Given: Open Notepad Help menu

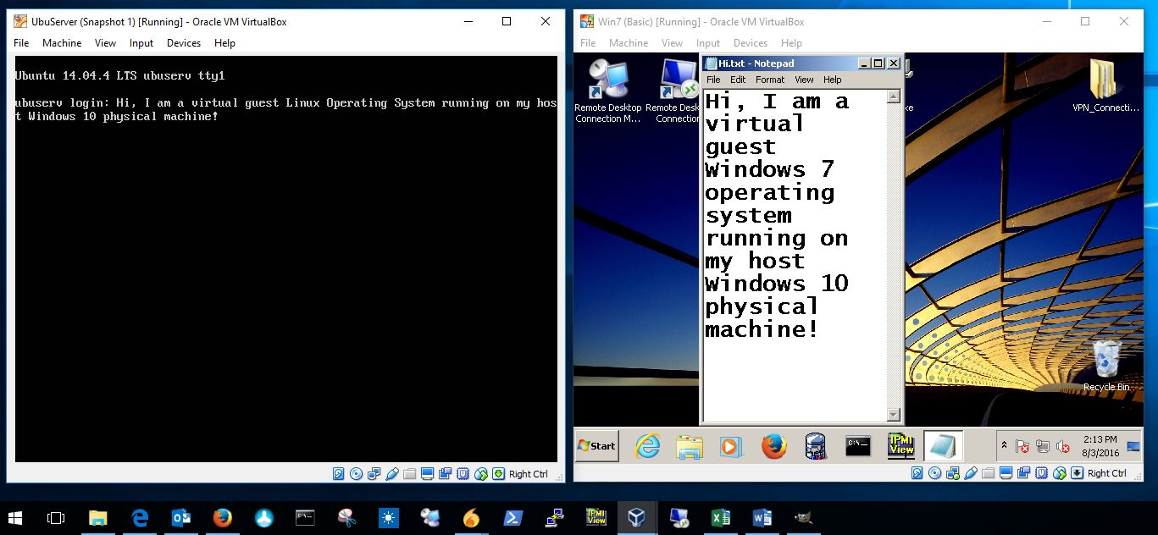Looking at the screenshot, I should (832, 80).
